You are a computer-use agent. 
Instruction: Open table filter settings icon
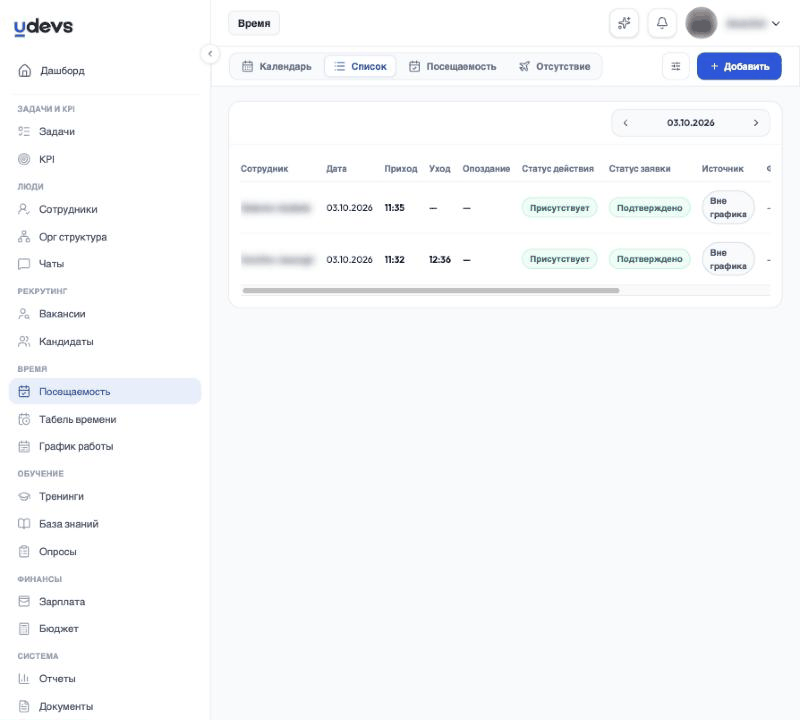676,66
